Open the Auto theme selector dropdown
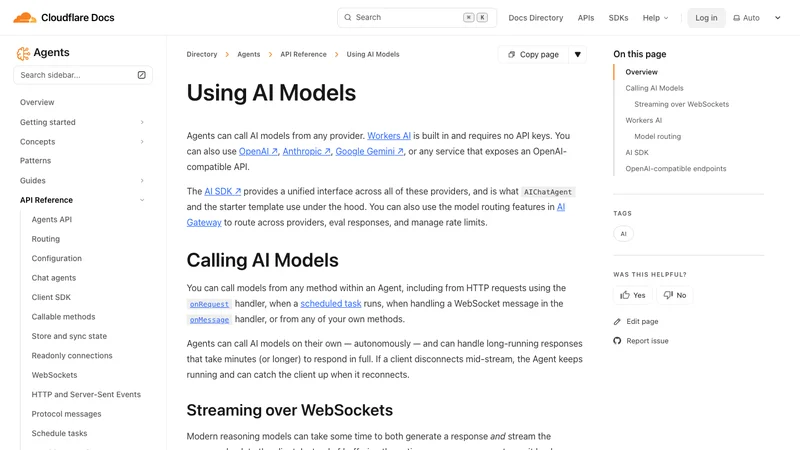This screenshot has width=800, height=450. click(757, 18)
